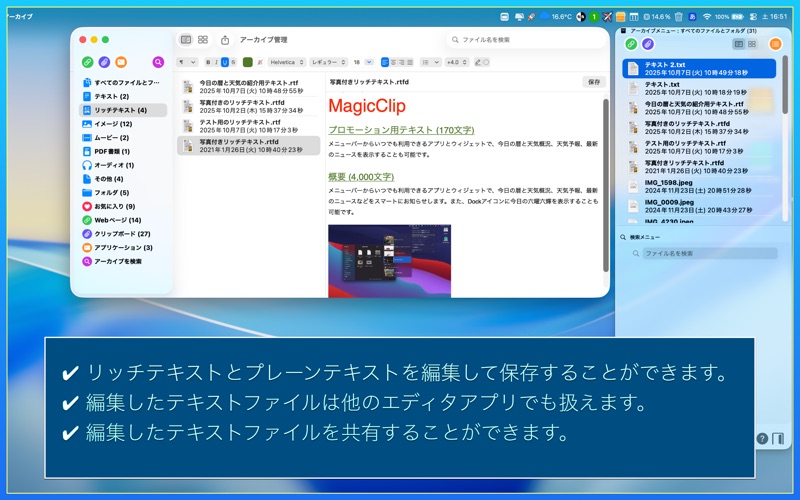Align text center

click(393, 62)
